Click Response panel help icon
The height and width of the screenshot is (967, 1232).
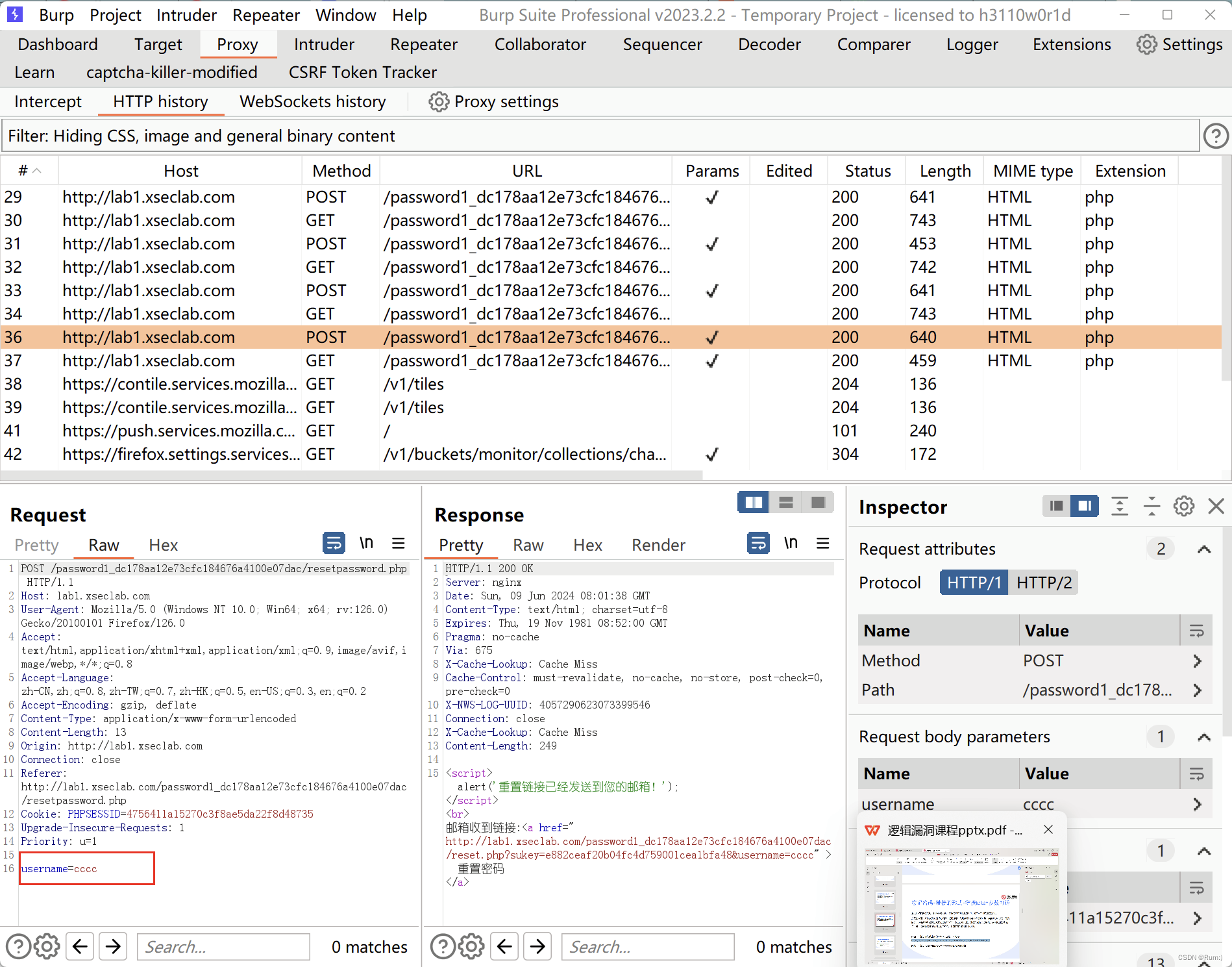point(443,946)
